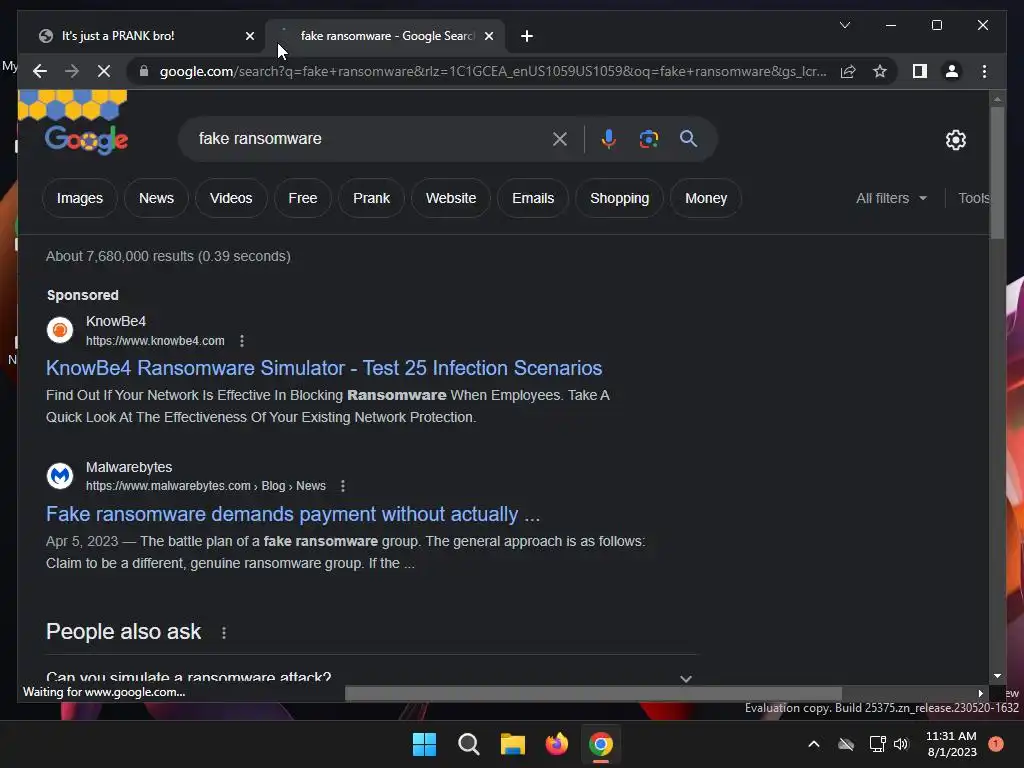The image size is (1024, 768).
Task: Launch File Explorer from taskbar
Action: click(x=513, y=744)
